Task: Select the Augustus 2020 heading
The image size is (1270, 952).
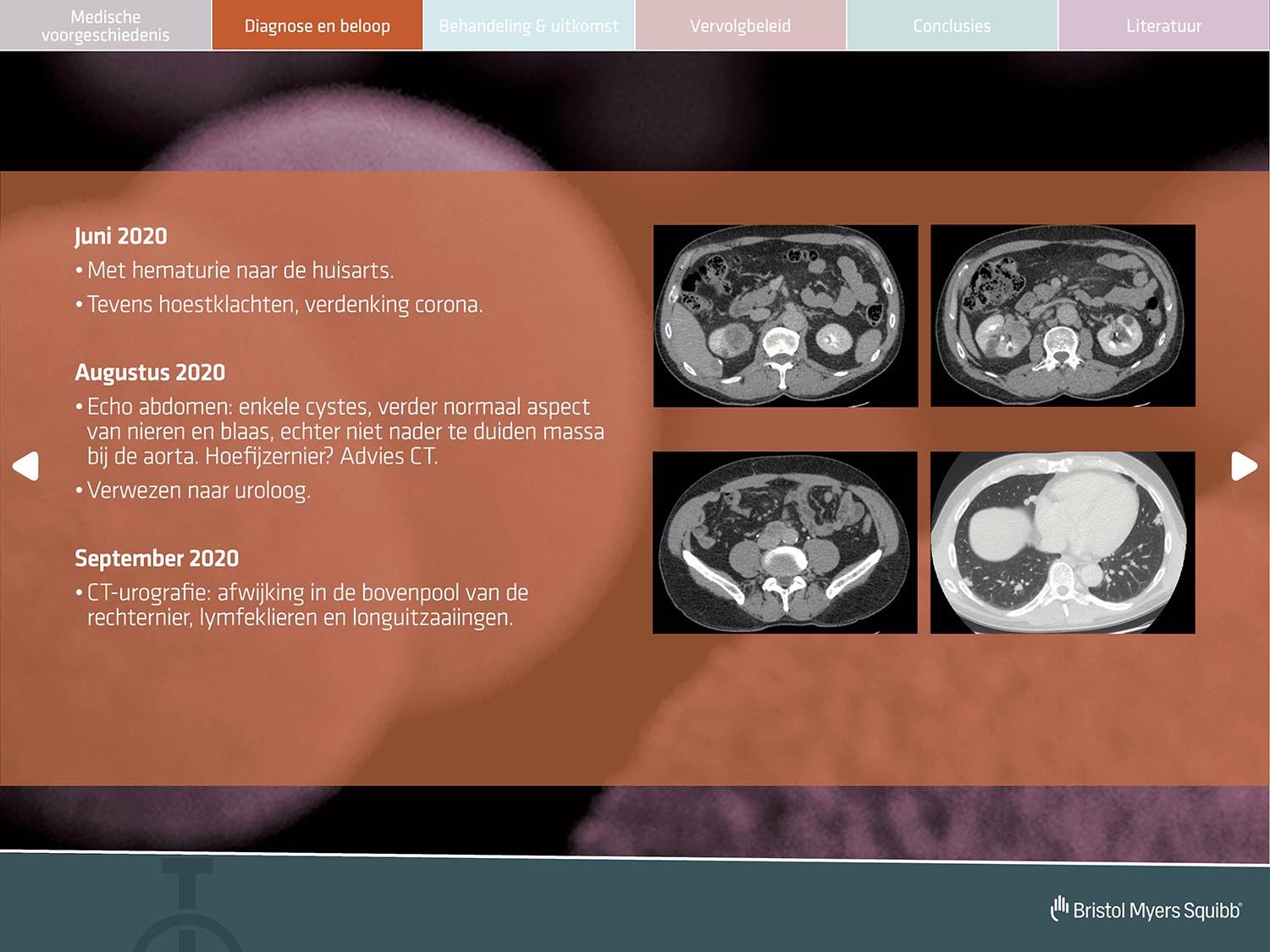Action: tap(150, 372)
